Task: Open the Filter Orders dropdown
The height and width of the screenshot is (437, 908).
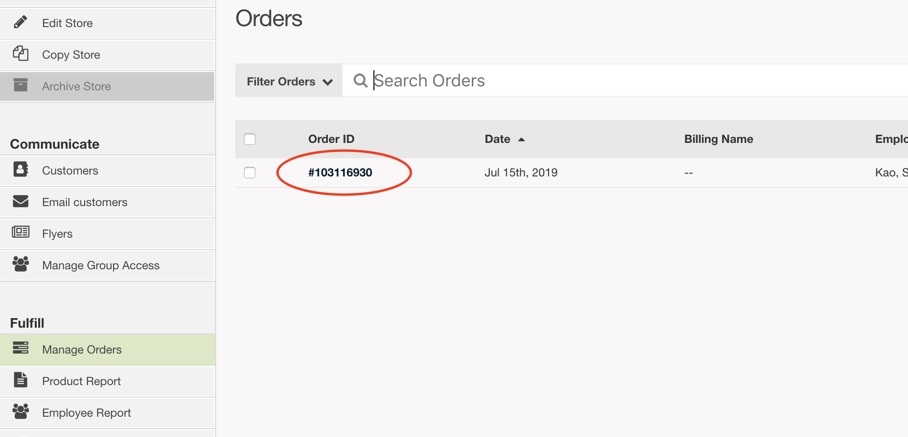Action: click(x=289, y=81)
